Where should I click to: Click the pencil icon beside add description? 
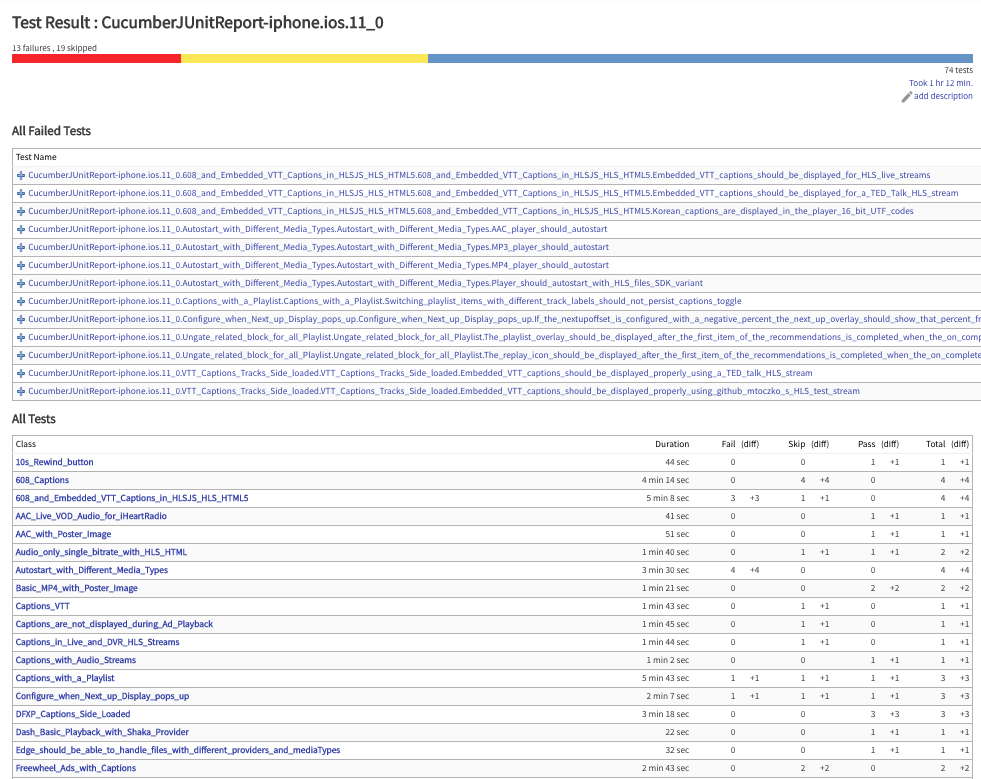tap(907, 97)
